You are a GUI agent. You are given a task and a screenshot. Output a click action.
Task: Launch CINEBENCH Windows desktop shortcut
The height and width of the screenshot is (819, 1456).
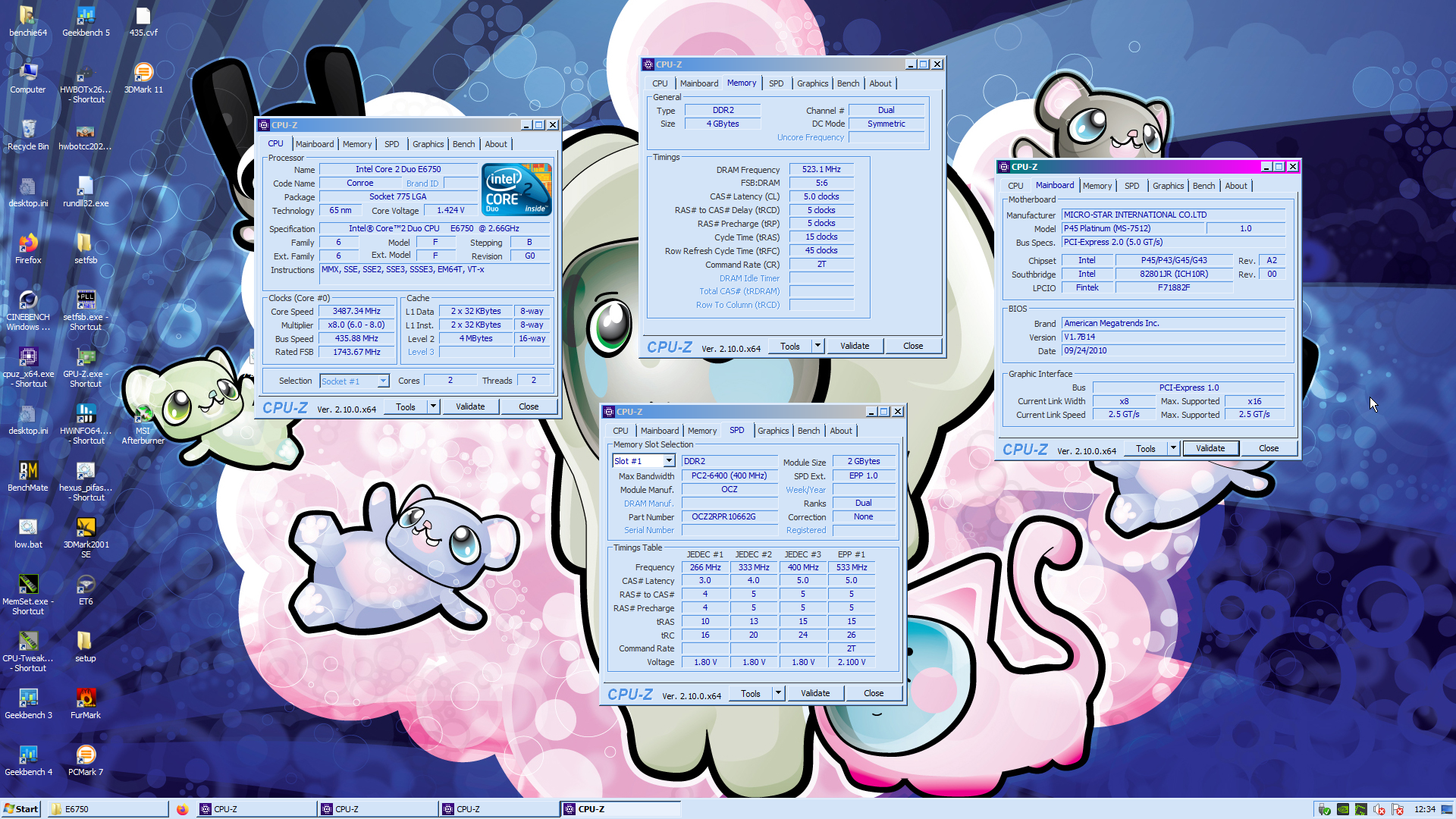[28, 310]
